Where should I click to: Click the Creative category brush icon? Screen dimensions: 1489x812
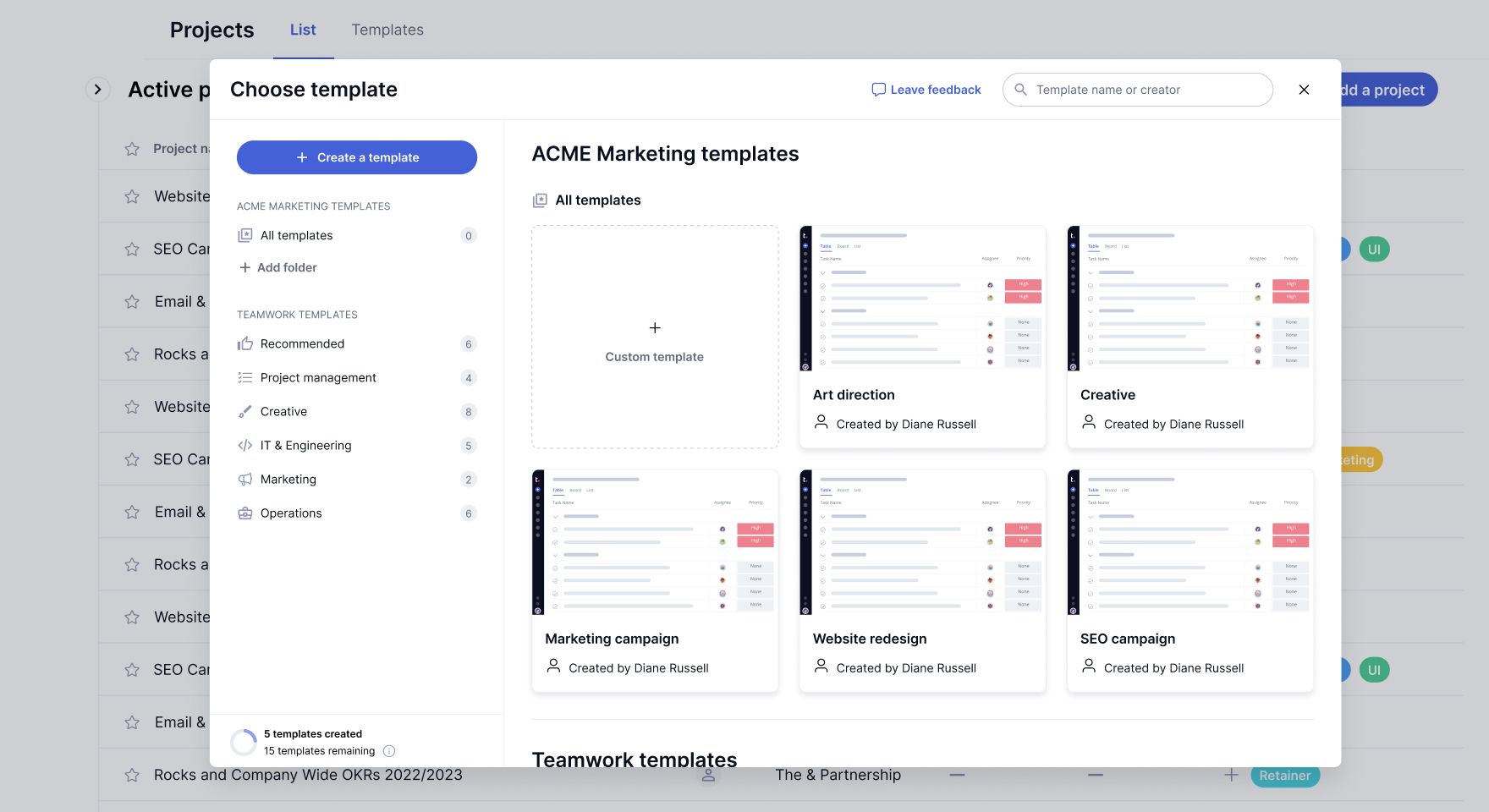(x=245, y=411)
